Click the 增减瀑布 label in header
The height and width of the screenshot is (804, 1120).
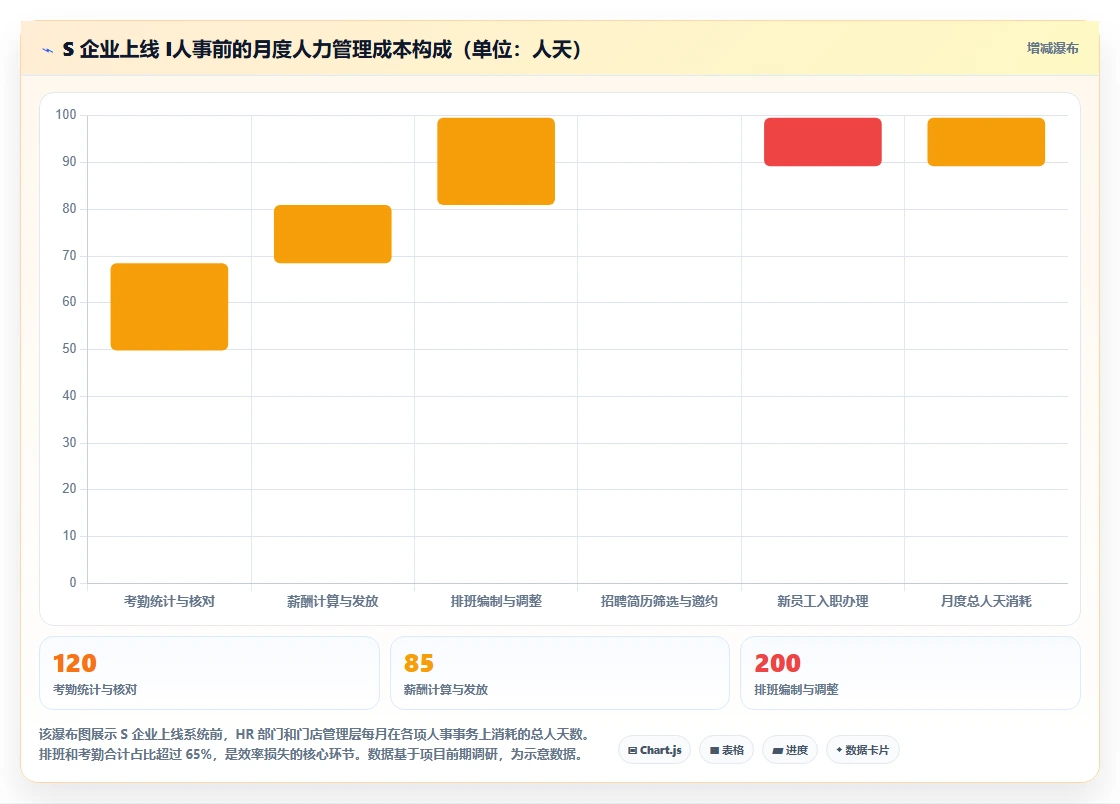pyautogui.click(x=1052, y=49)
